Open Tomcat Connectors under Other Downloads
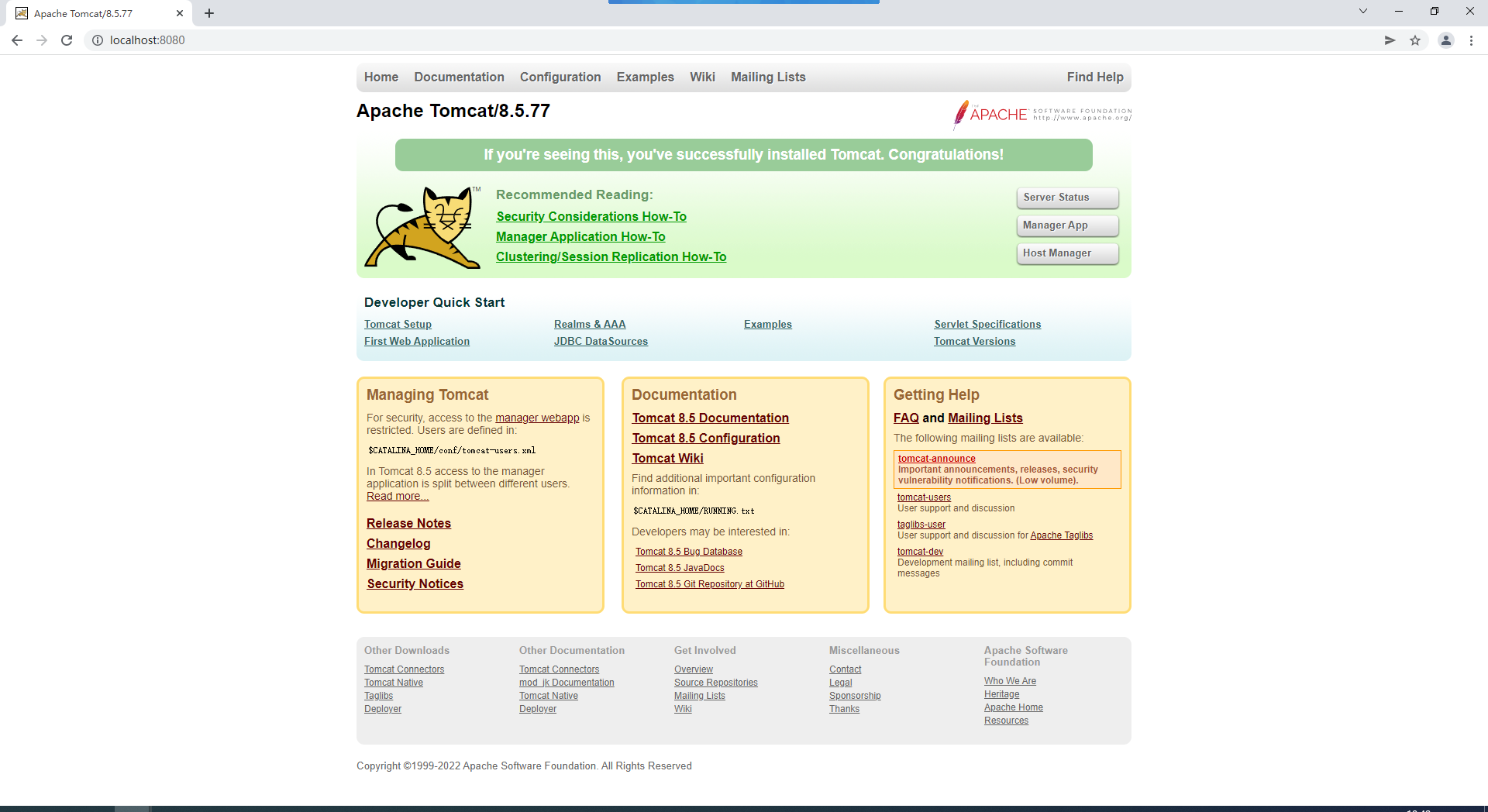The height and width of the screenshot is (812, 1488). click(x=404, y=669)
